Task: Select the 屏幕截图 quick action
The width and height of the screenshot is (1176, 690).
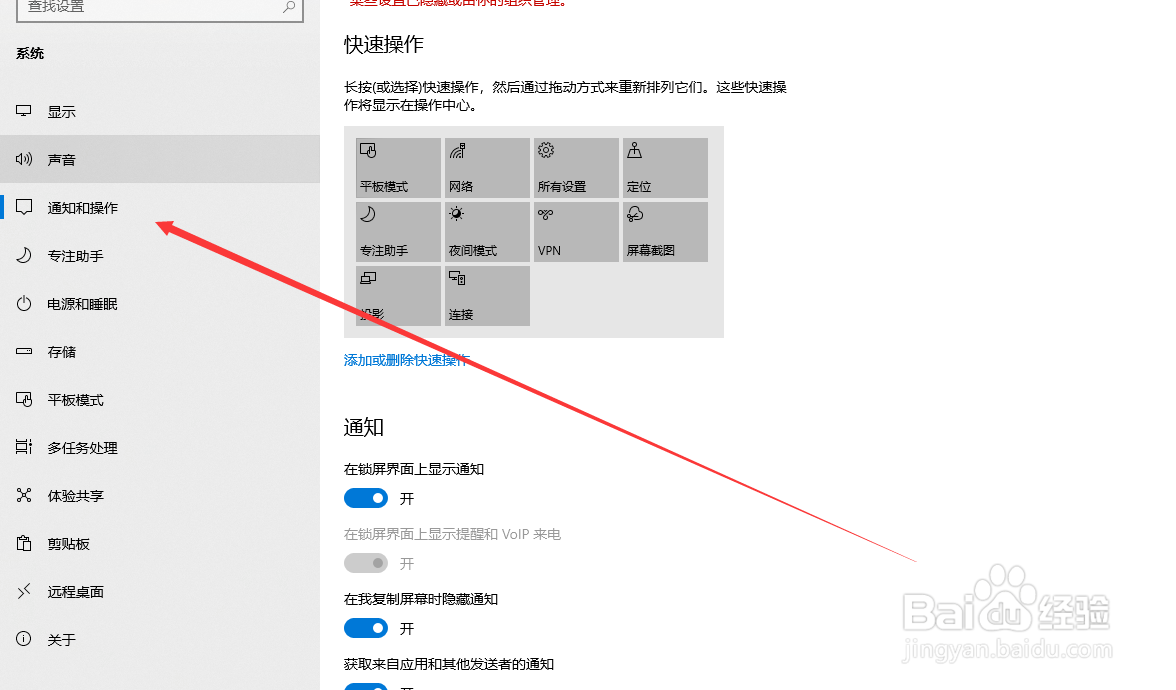Action: click(x=665, y=231)
